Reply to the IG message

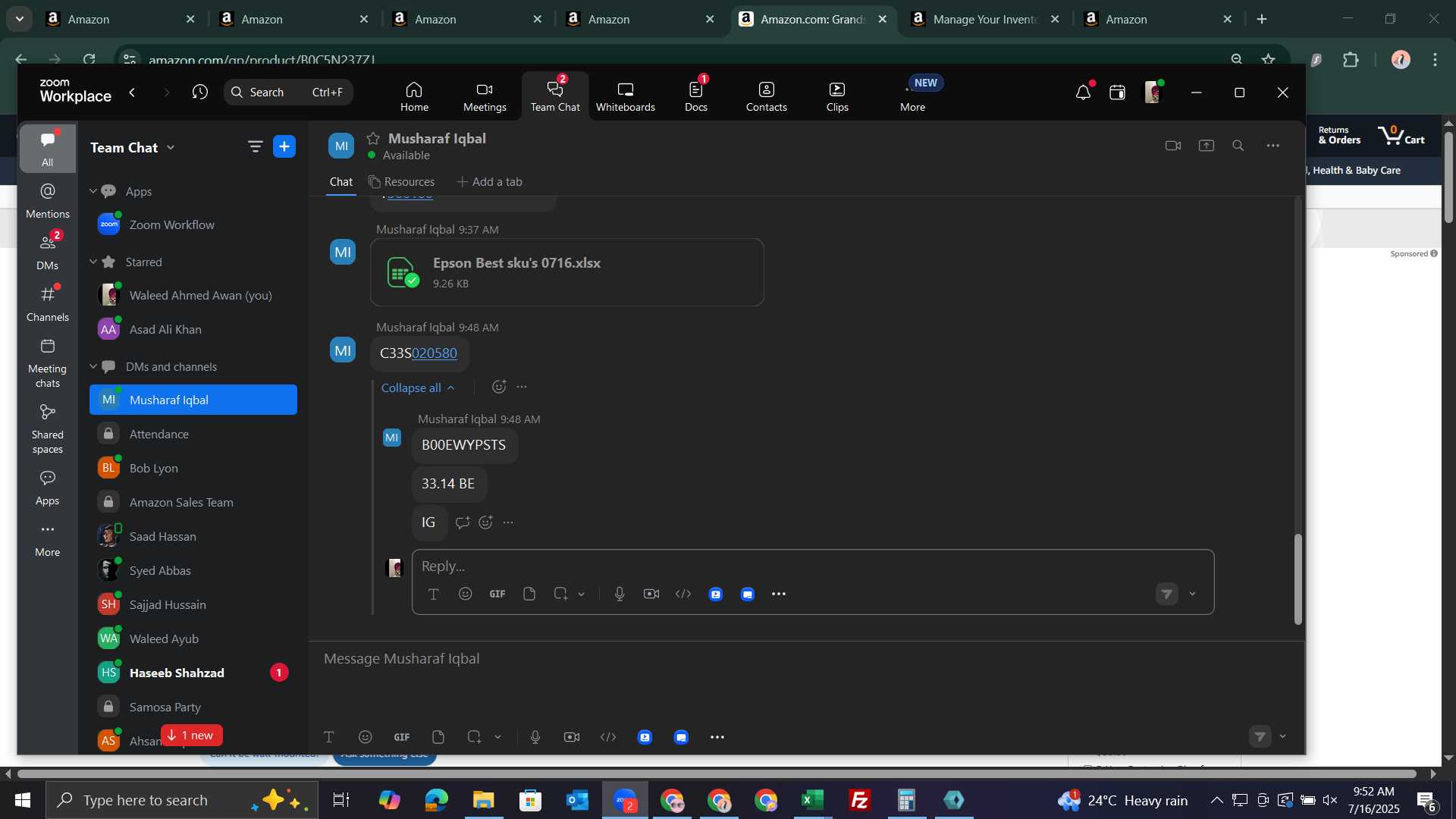pos(463,522)
